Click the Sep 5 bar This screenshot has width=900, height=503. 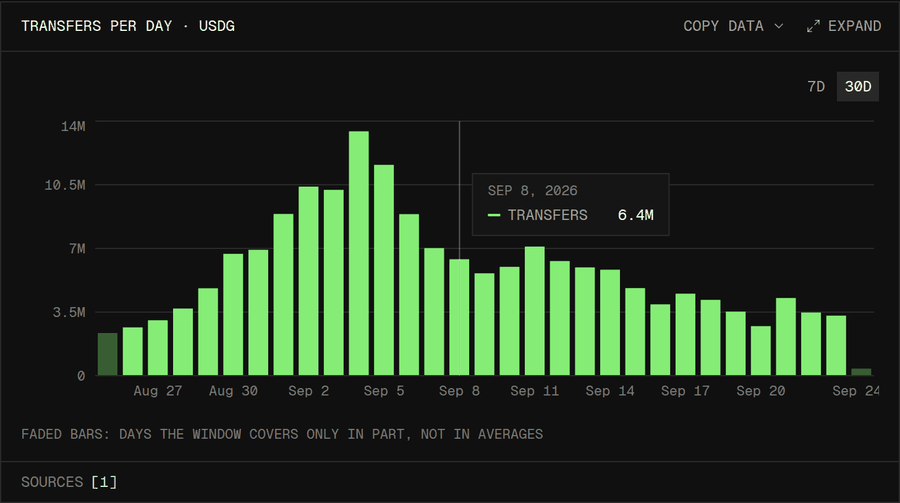click(x=384, y=270)
